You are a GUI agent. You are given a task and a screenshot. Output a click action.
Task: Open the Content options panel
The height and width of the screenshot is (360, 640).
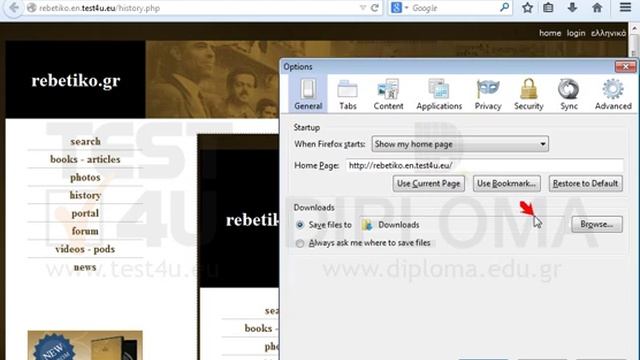[x=388, y=94]
